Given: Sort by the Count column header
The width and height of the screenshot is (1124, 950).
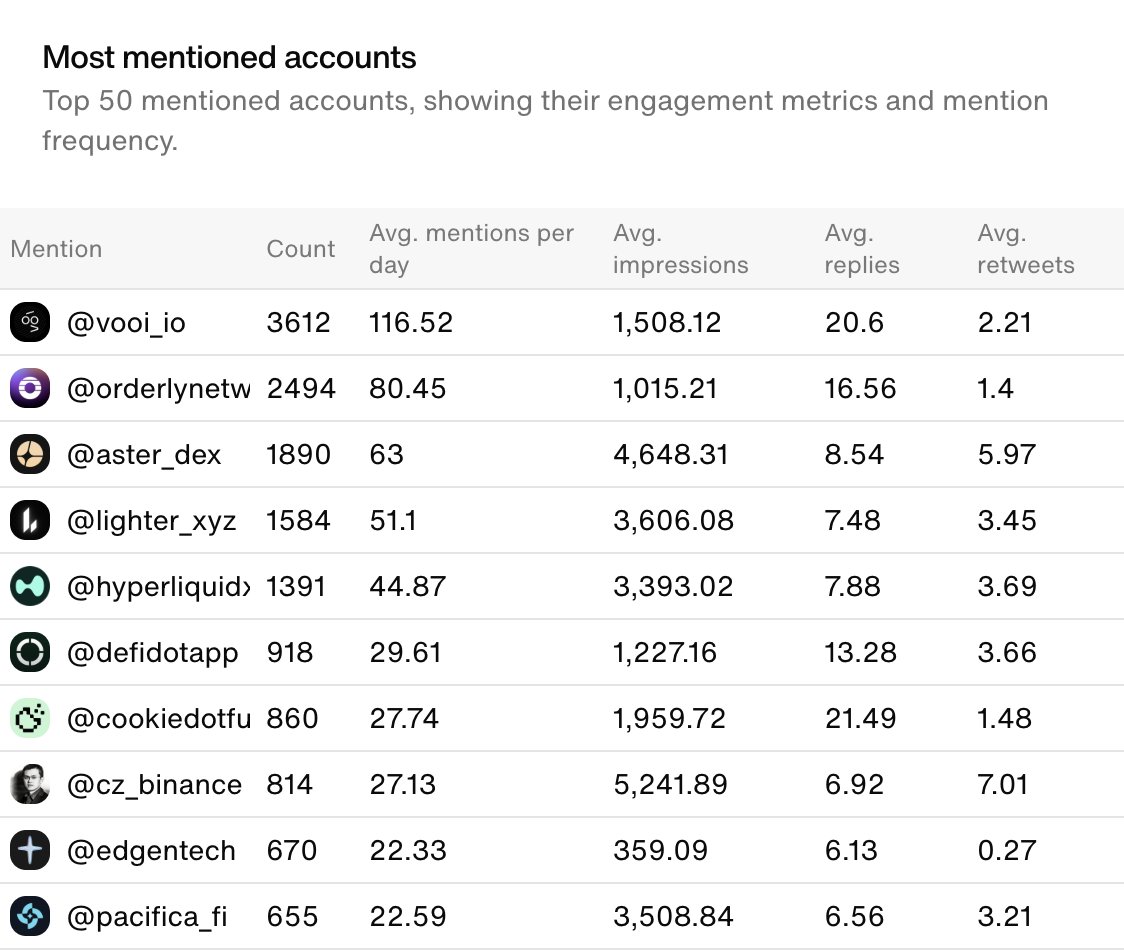Looking at the screenshot, I should [x=300, y=249].
